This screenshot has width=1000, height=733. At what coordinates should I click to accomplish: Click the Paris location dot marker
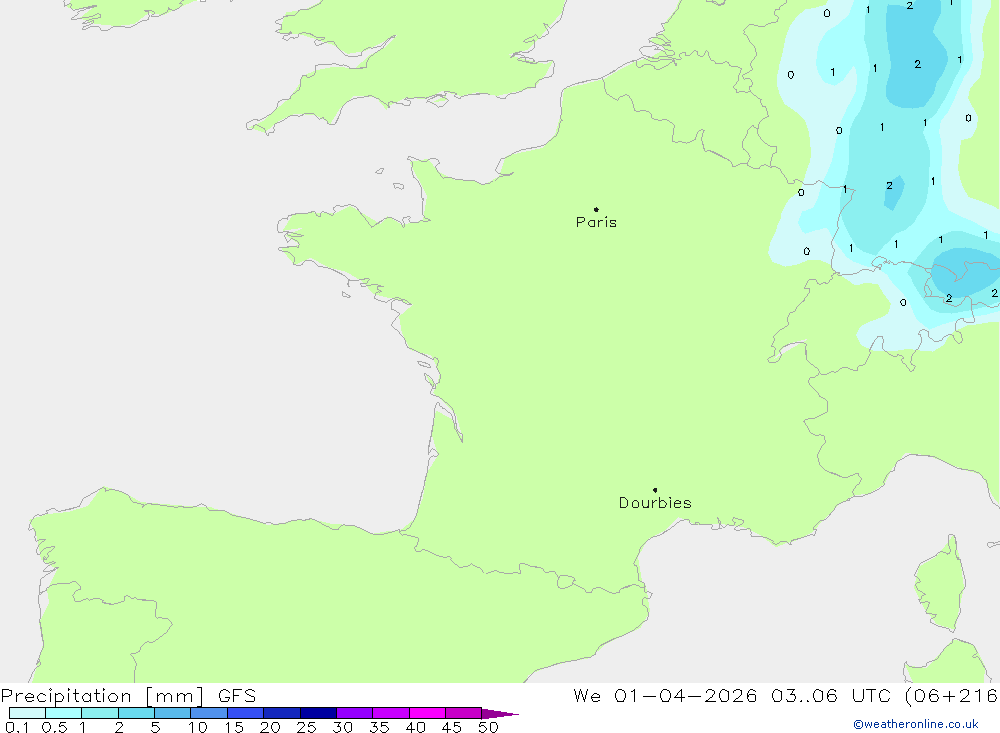click(596, 209)
